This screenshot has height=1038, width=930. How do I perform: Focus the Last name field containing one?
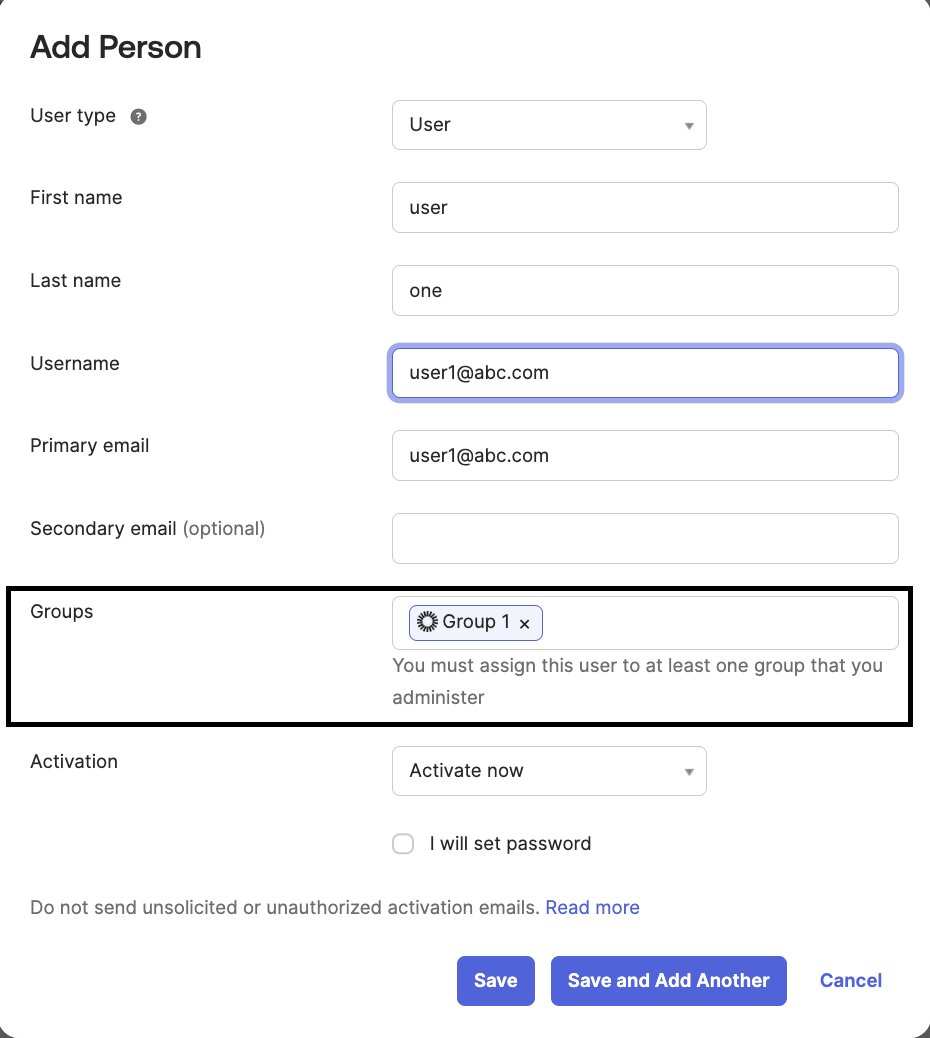(645, 291)
